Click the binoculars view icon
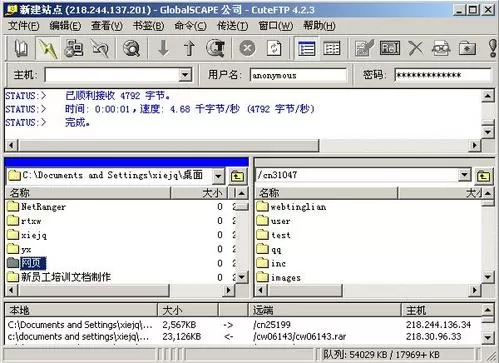499x363 pixels. click(x=441, y=49)
